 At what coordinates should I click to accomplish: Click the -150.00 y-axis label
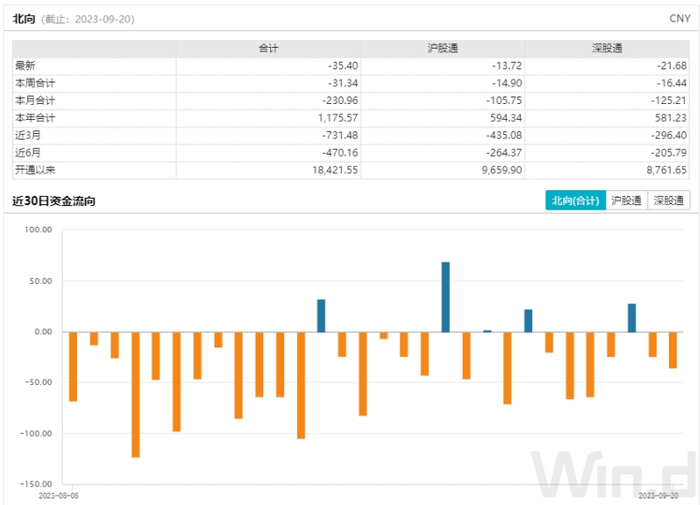tap(36, 484)
